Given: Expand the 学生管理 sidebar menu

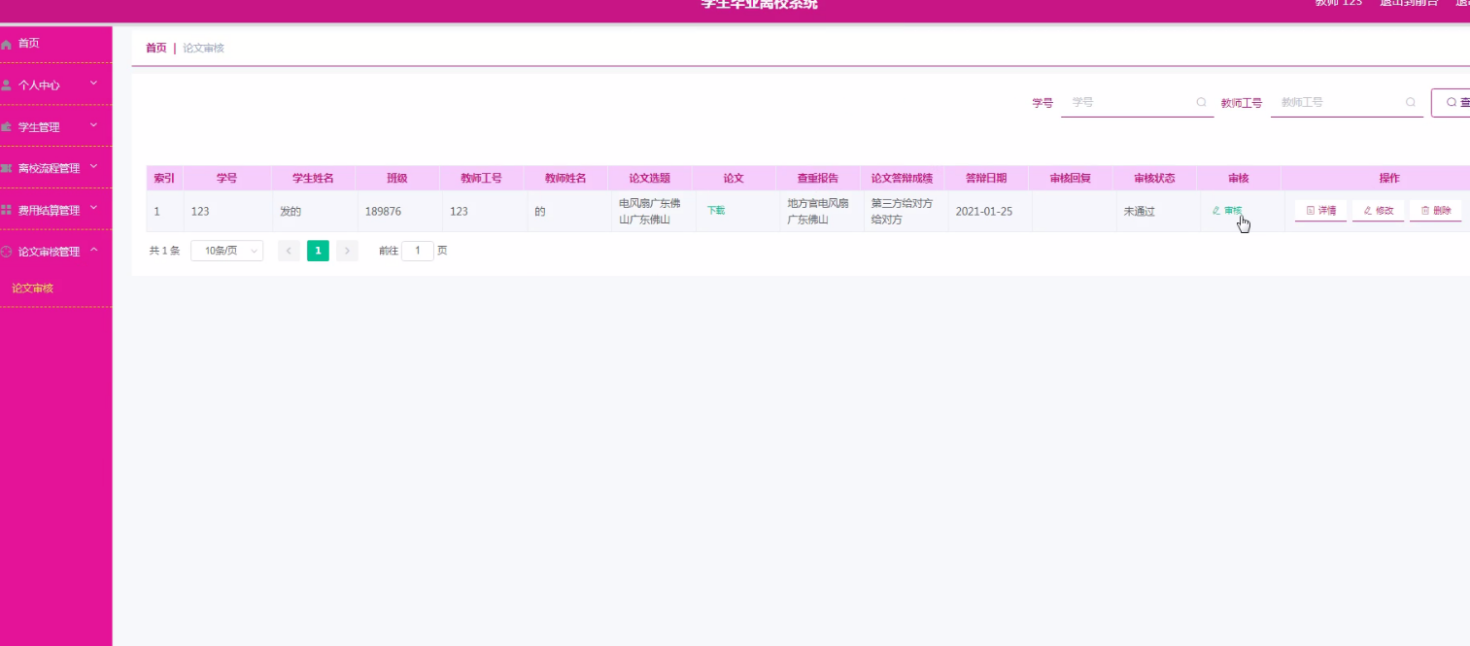Looking at the screenshot, I should coord(56,127).
